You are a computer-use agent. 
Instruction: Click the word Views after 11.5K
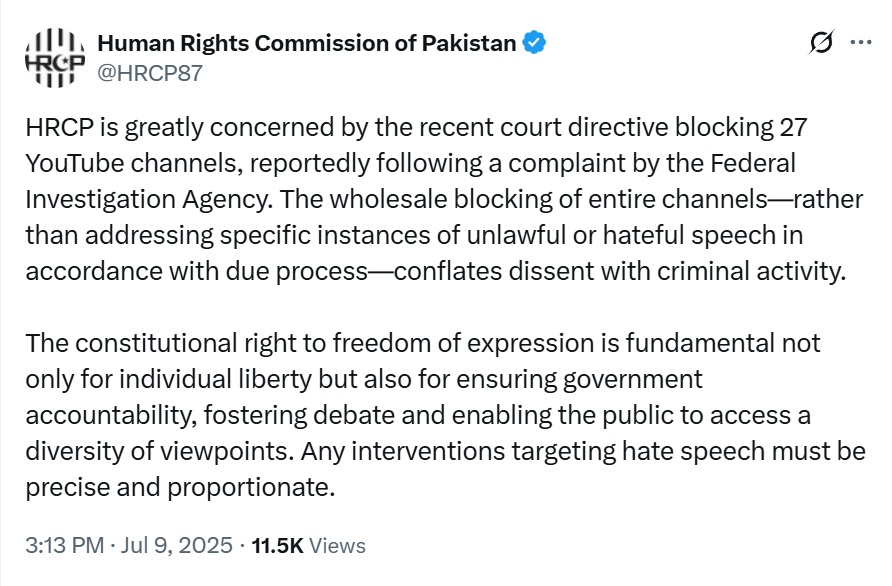click(337, 546)
